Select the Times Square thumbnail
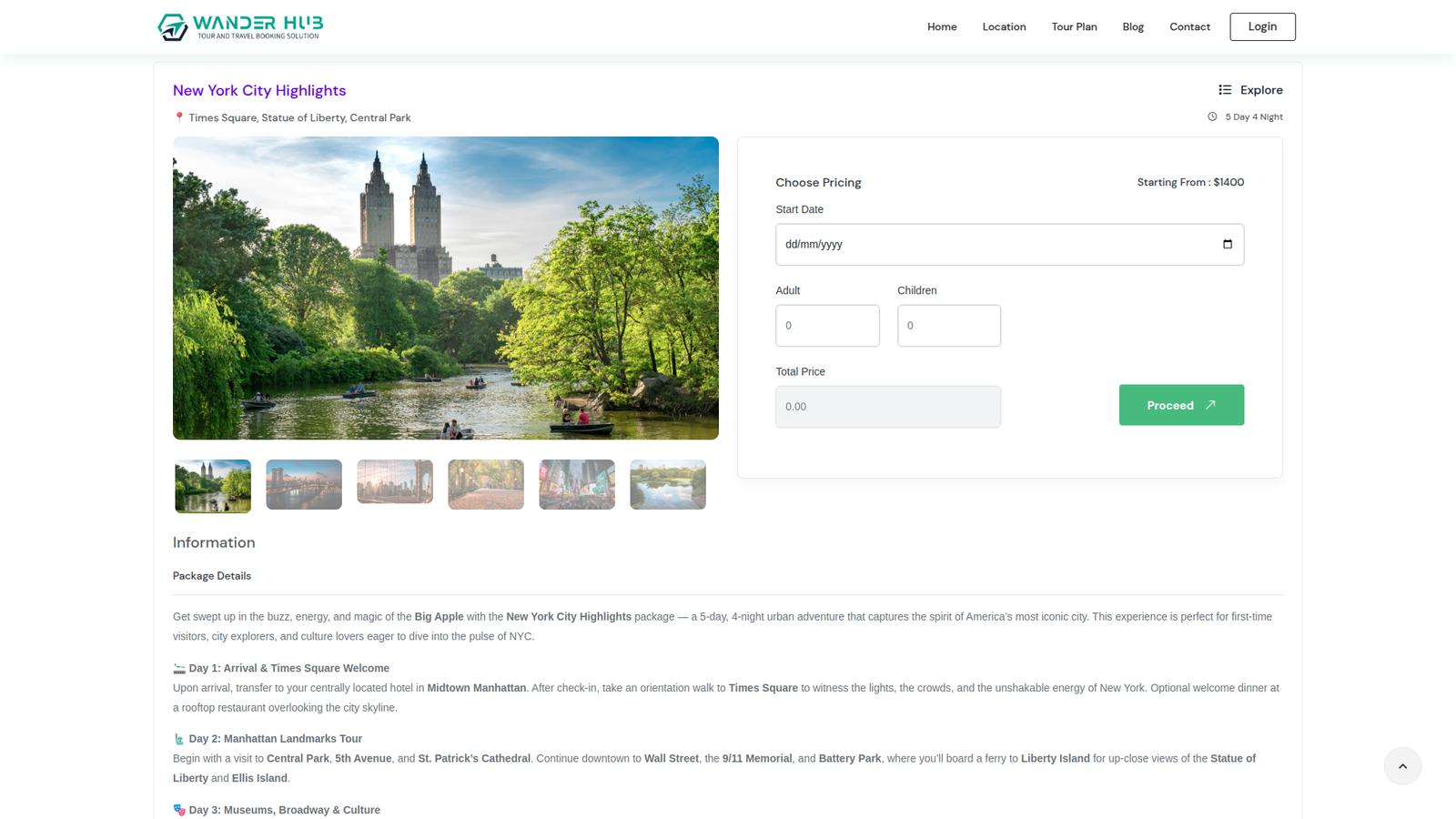This screenshot has height=819, width=1456. click(577, 484)
